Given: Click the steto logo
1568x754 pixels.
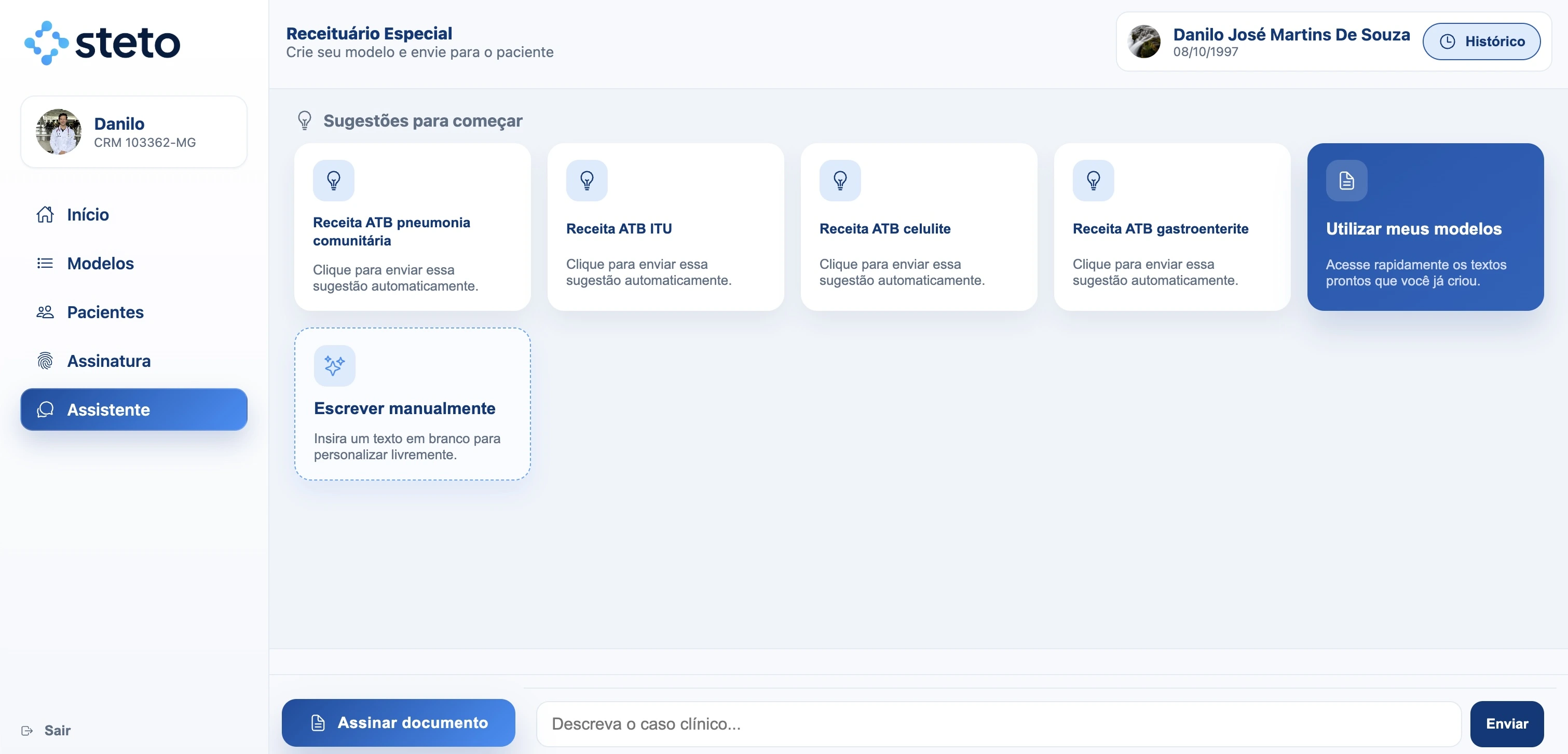Looking at the screenshot, I should click(102, 43).
